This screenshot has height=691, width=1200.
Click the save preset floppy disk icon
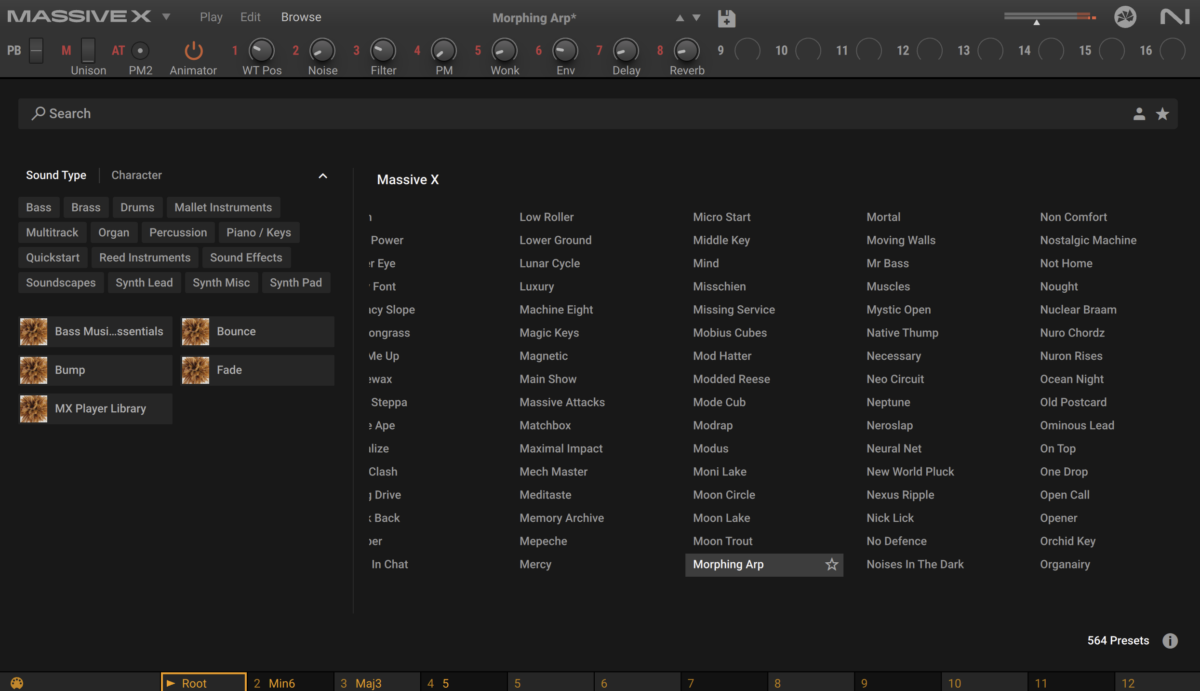click(727, 18)
